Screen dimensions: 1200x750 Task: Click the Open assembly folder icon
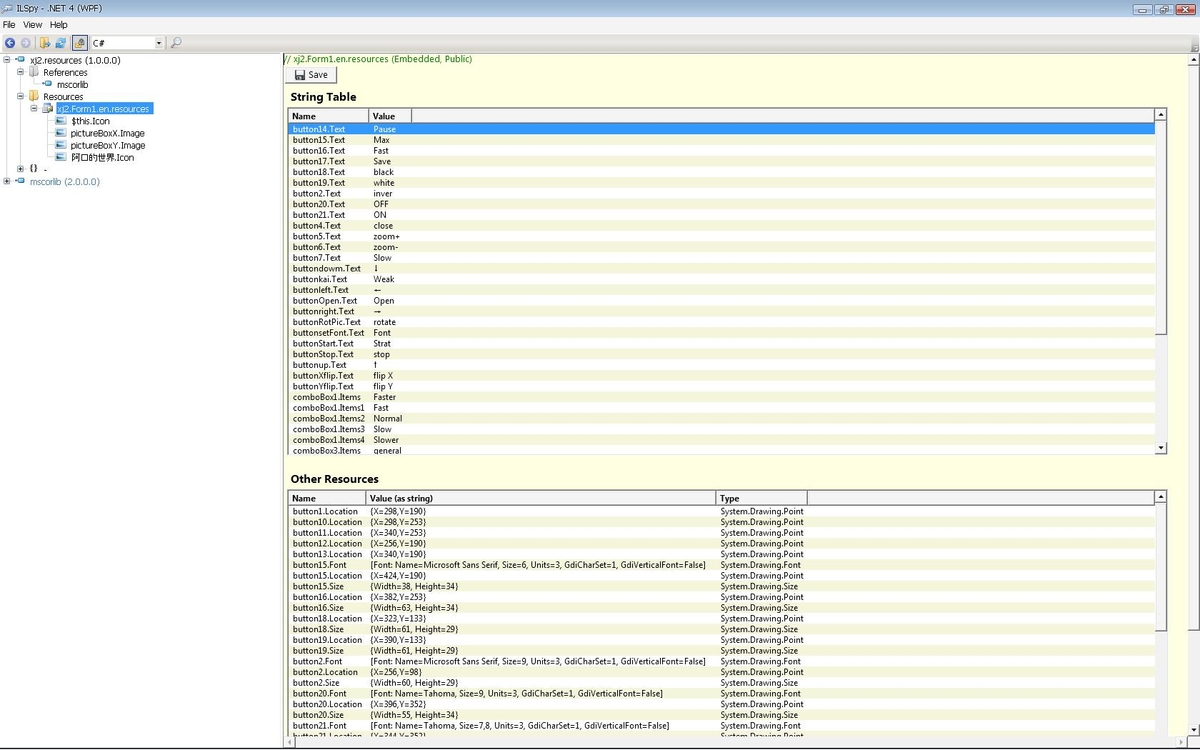(x=45, y=43)
